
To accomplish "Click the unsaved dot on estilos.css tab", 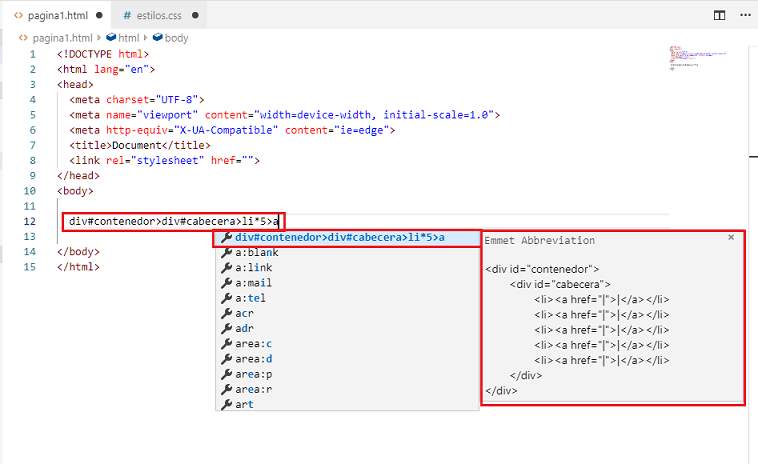I will tap(195, 15).
